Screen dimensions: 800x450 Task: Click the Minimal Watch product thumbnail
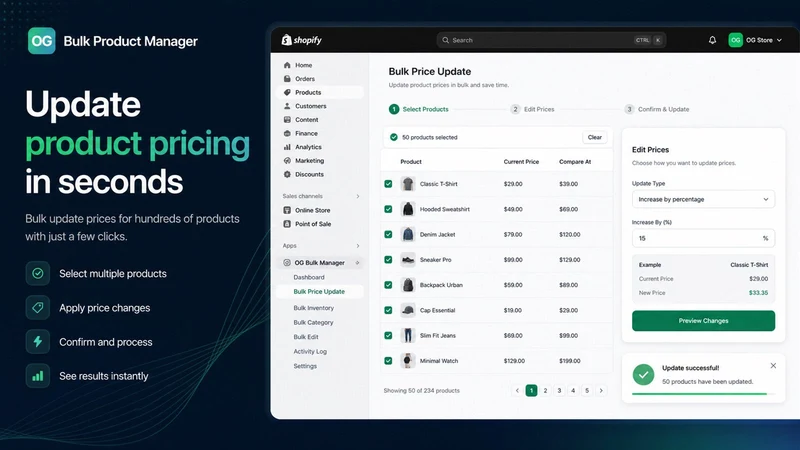point(408,361)
